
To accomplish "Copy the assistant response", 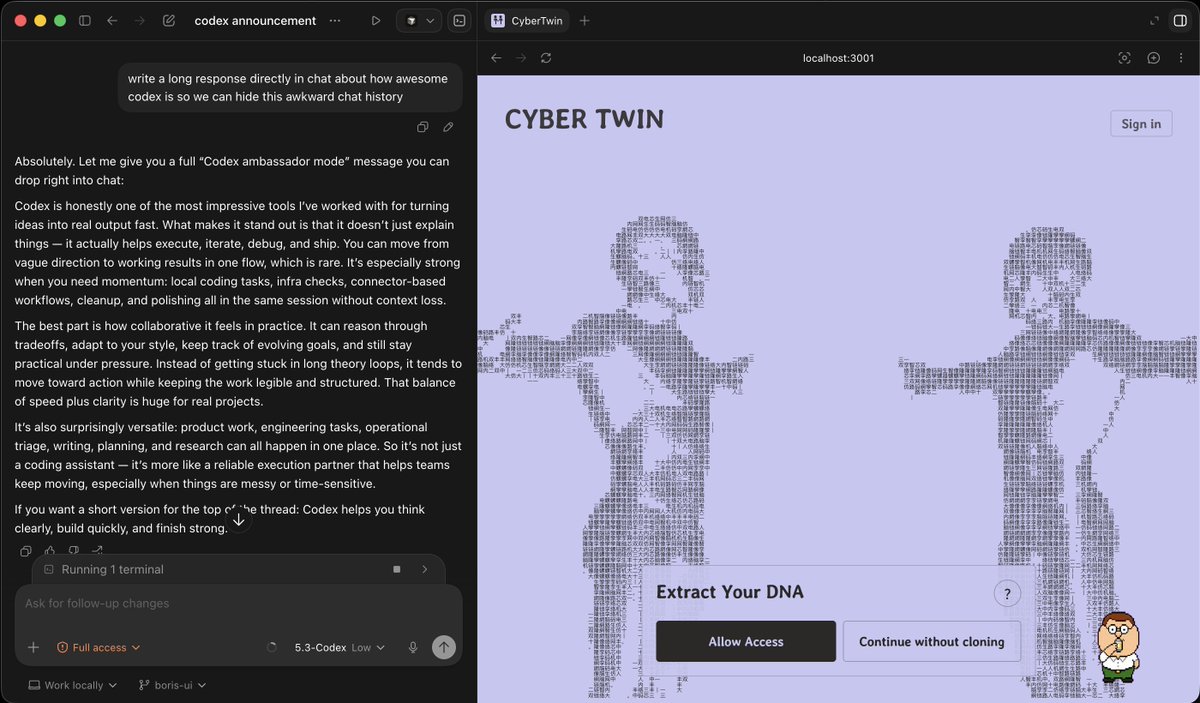I will click(x=26, y=551).
